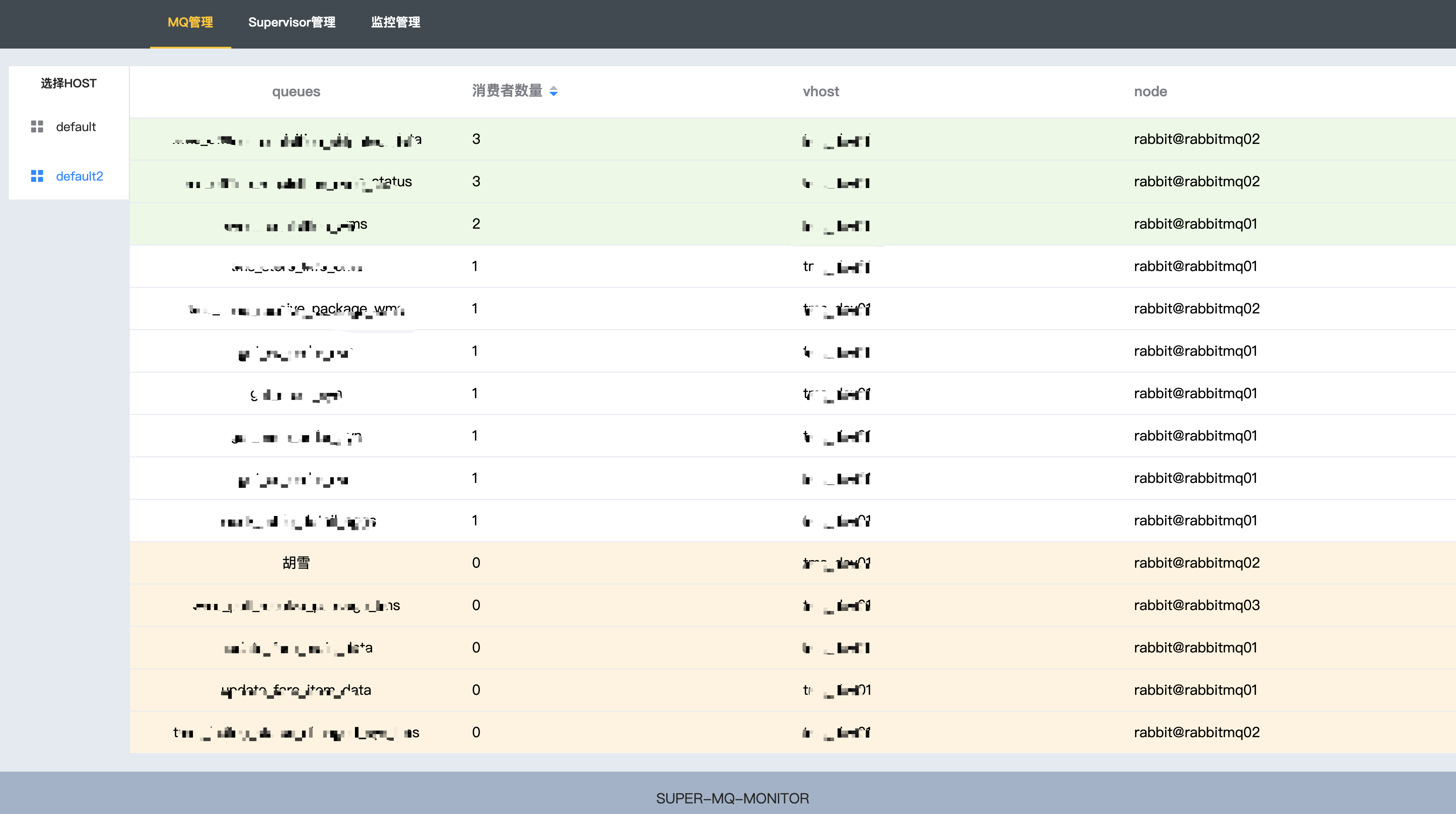Open the MQ管理 tab

click(x=190, y=23)
